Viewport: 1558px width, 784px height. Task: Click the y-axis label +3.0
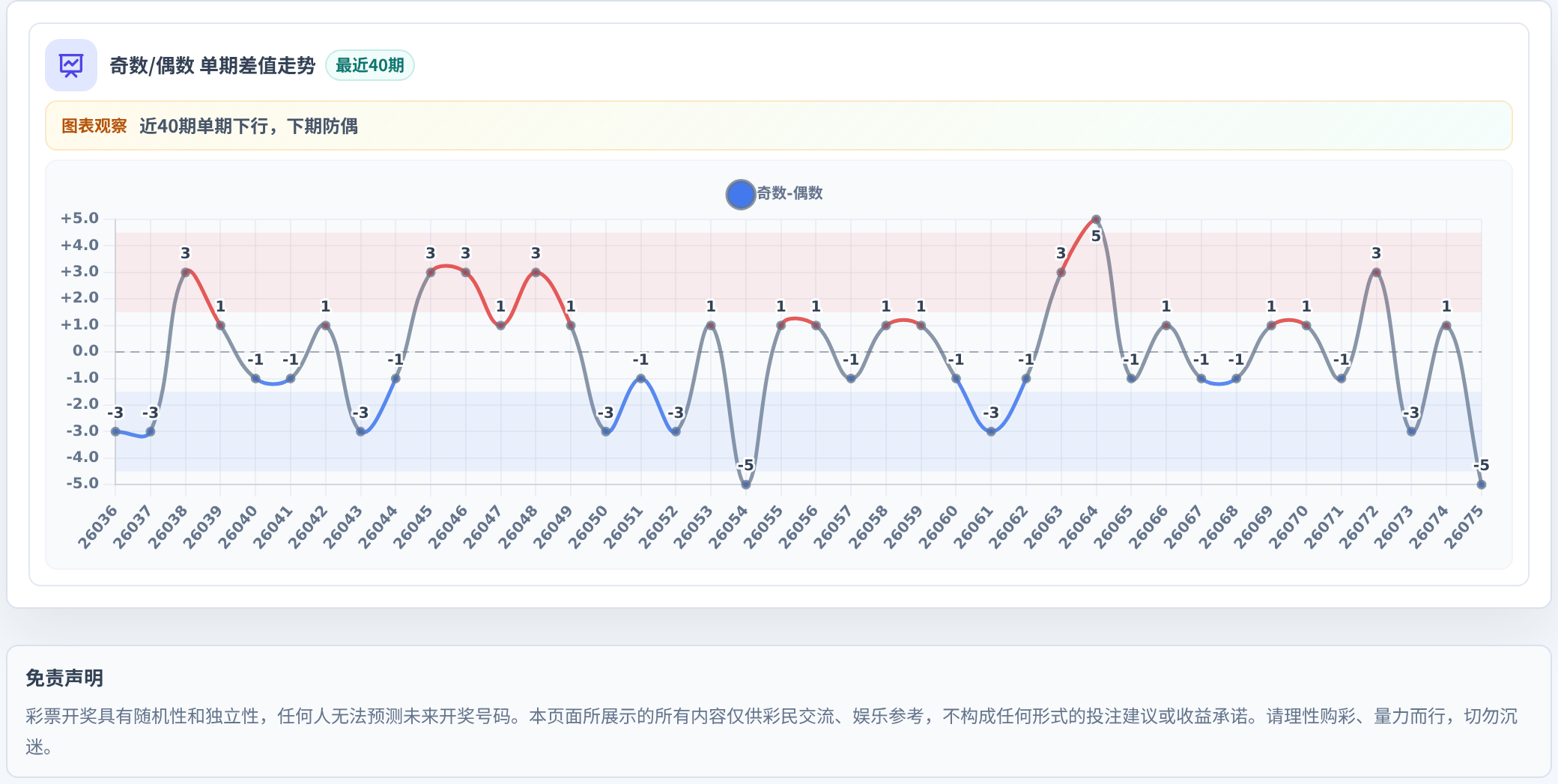tap(80, 272)
